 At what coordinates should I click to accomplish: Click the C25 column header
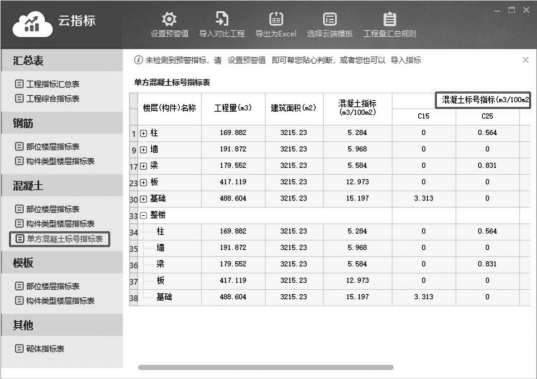tap(487, 116)
